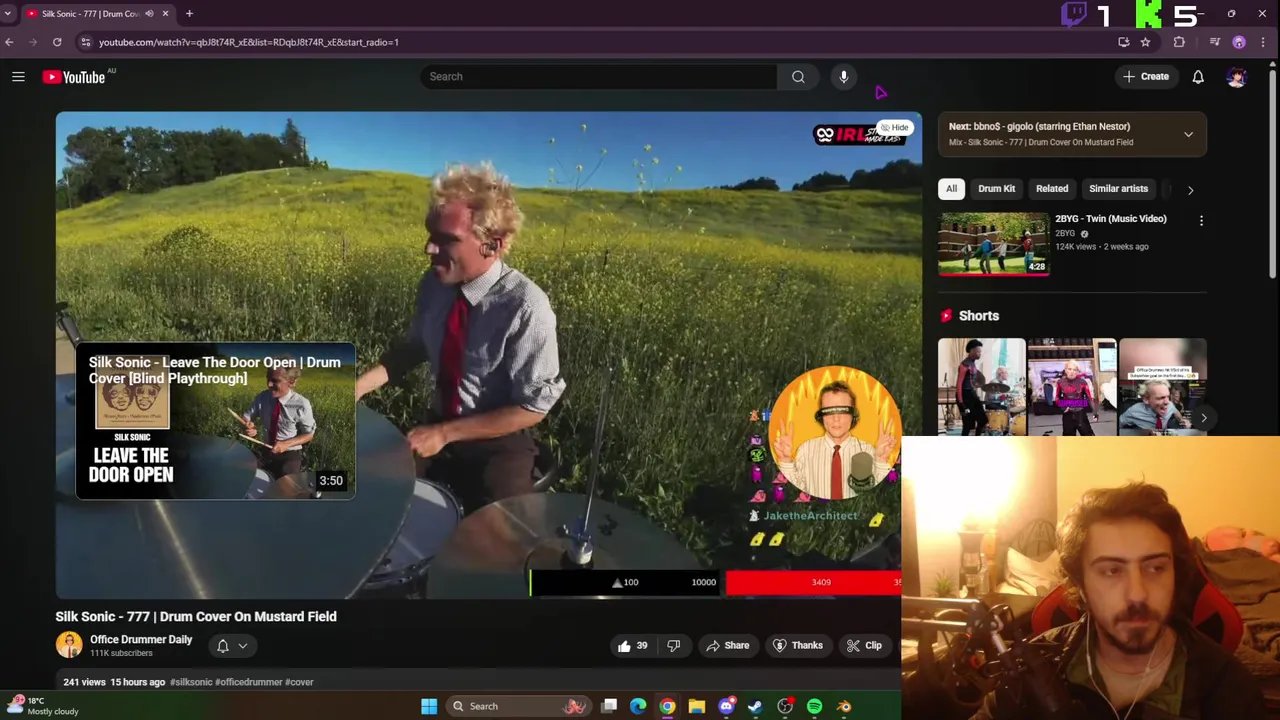Click the taskbar Search box
This screenshot has height=720, width=1280.
[x=518, y=706]
